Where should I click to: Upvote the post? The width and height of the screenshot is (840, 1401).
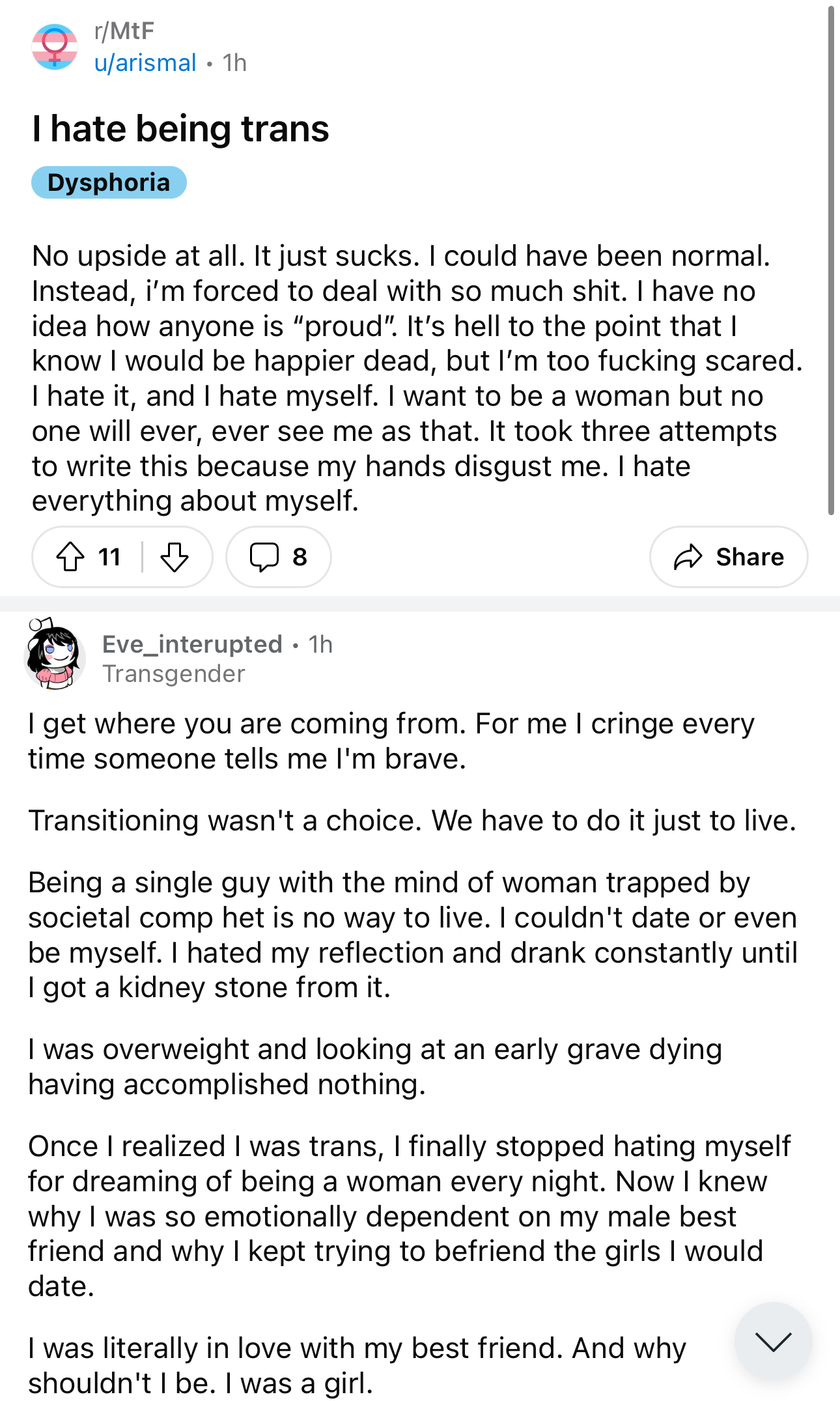point(70,557)
